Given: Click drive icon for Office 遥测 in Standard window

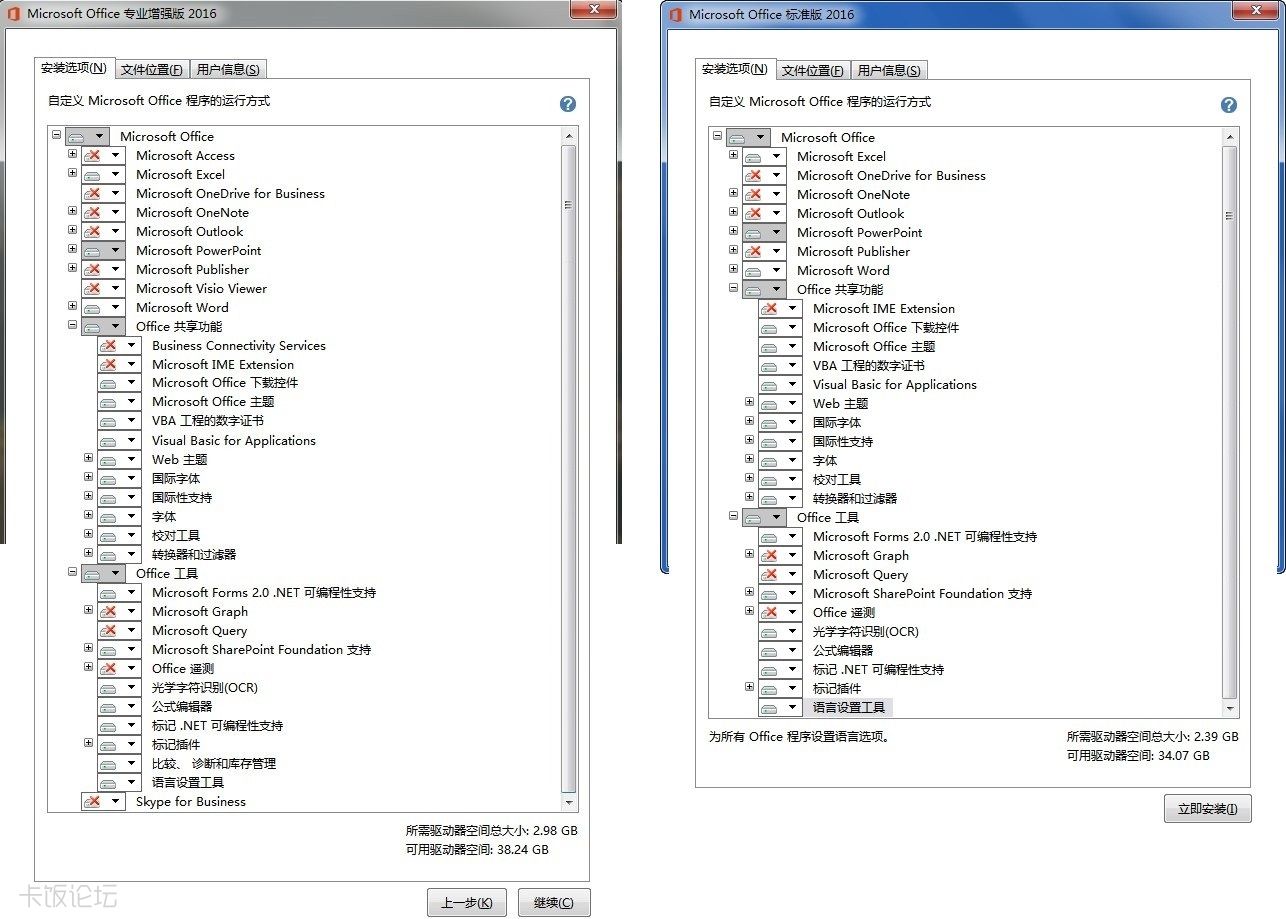Looking at the screenshot, I should (770, 612).
